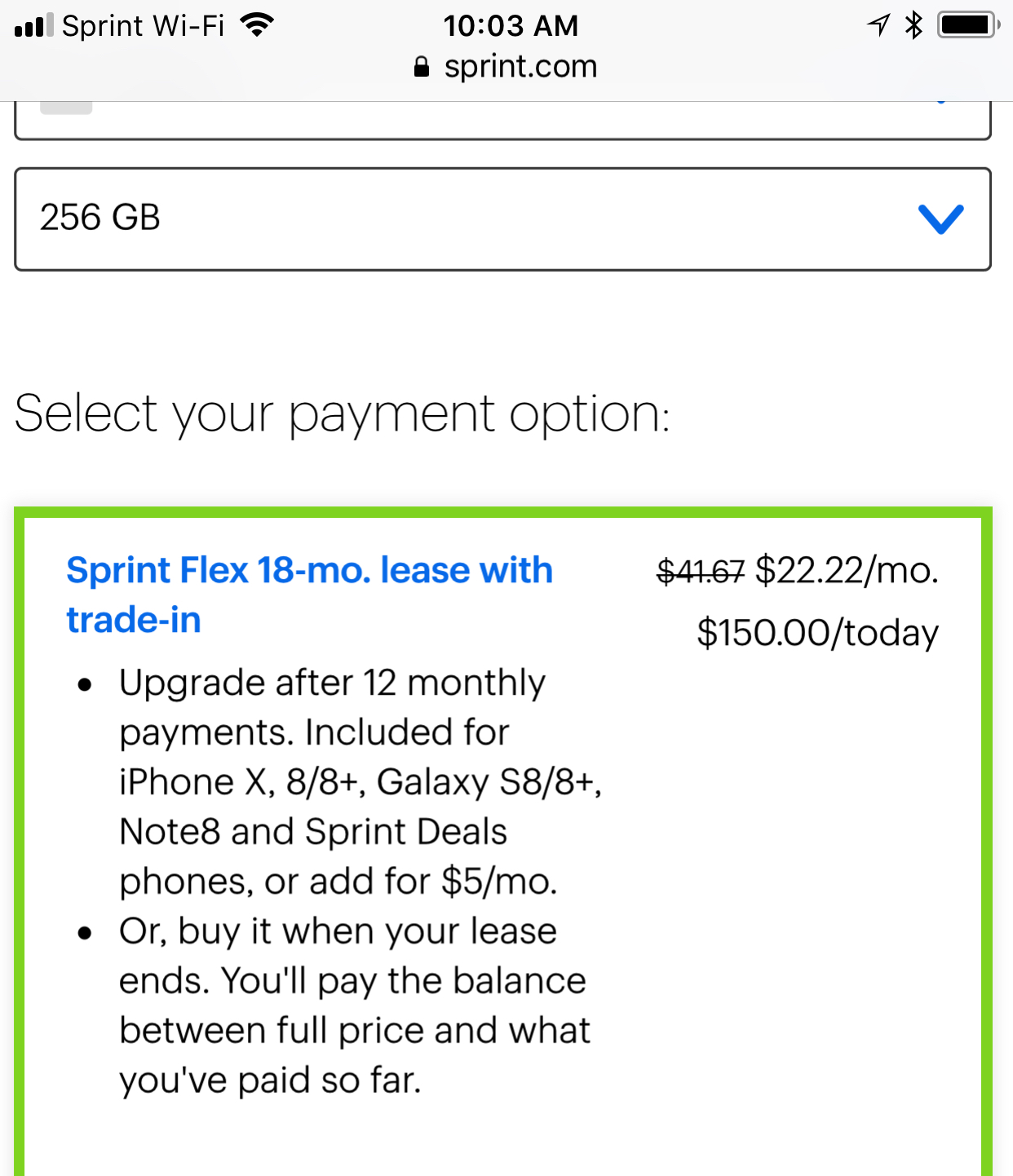
Task: Tap the location services arrow icon
Action: pos(878,25)
